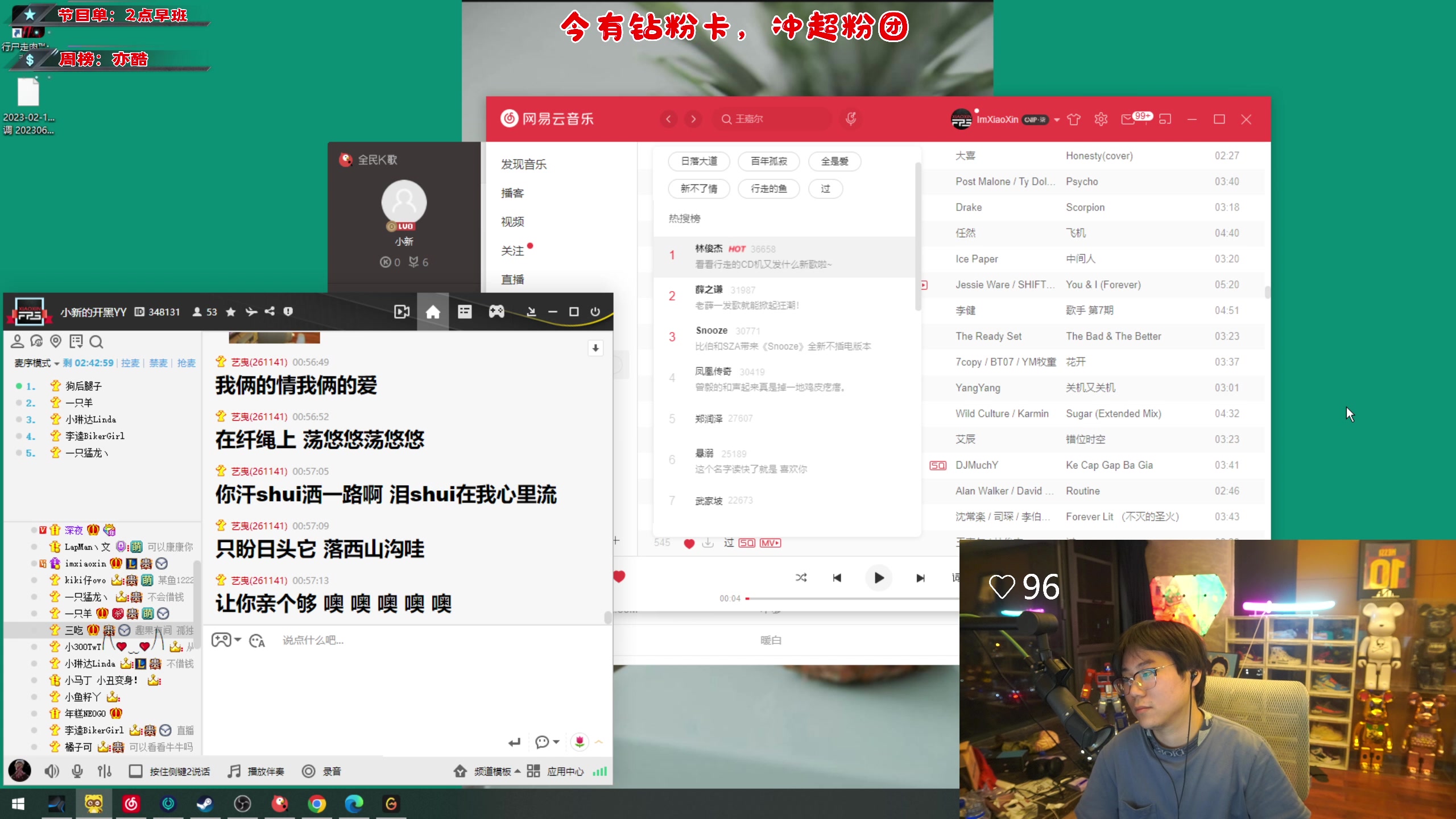Open NetEase Music settings gear
Image resolution: width=1456 pixels, height=819 pixels.
coord(1101,119)
